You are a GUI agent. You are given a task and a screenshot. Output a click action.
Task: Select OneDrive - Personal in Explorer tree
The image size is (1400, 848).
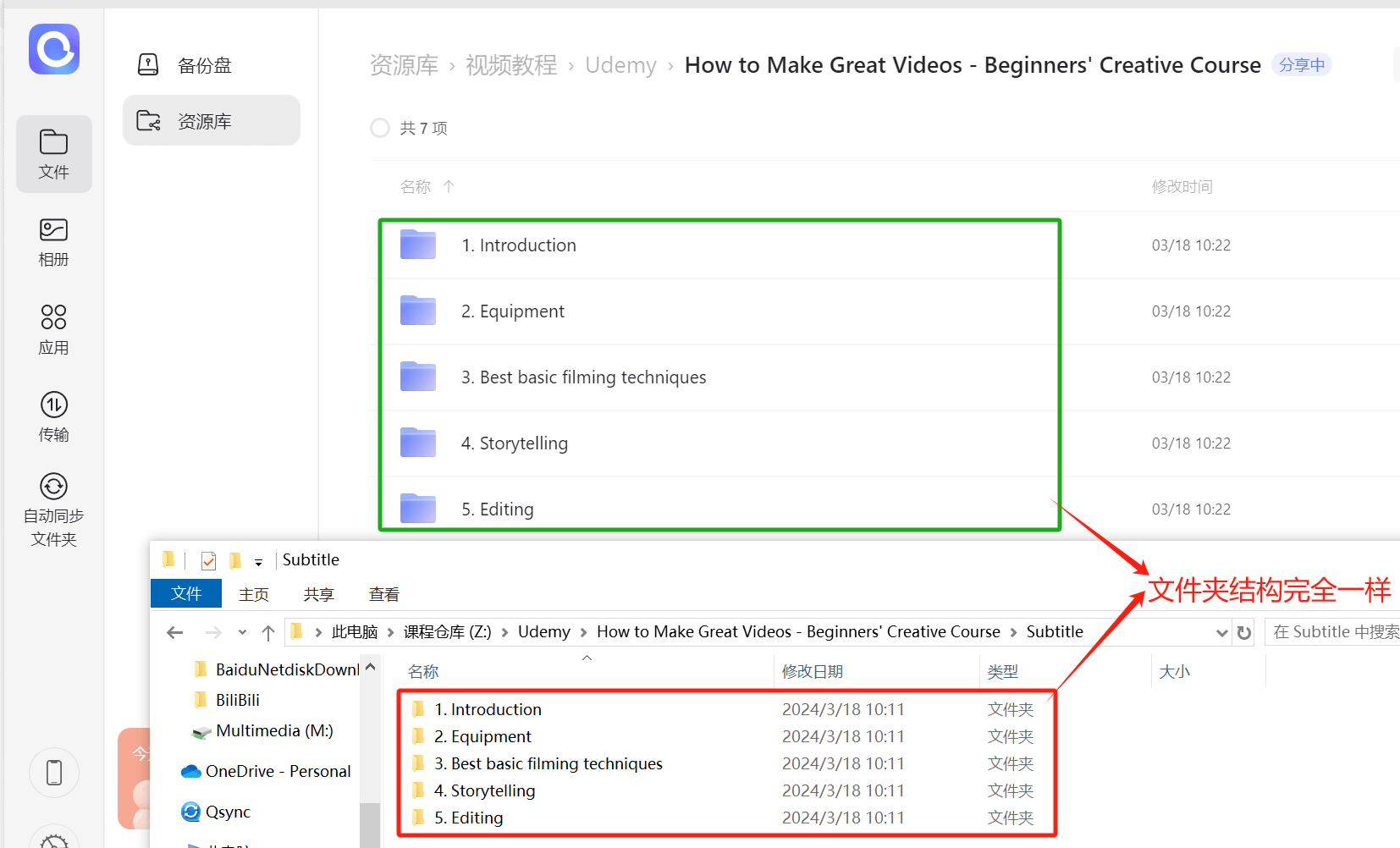267,771
